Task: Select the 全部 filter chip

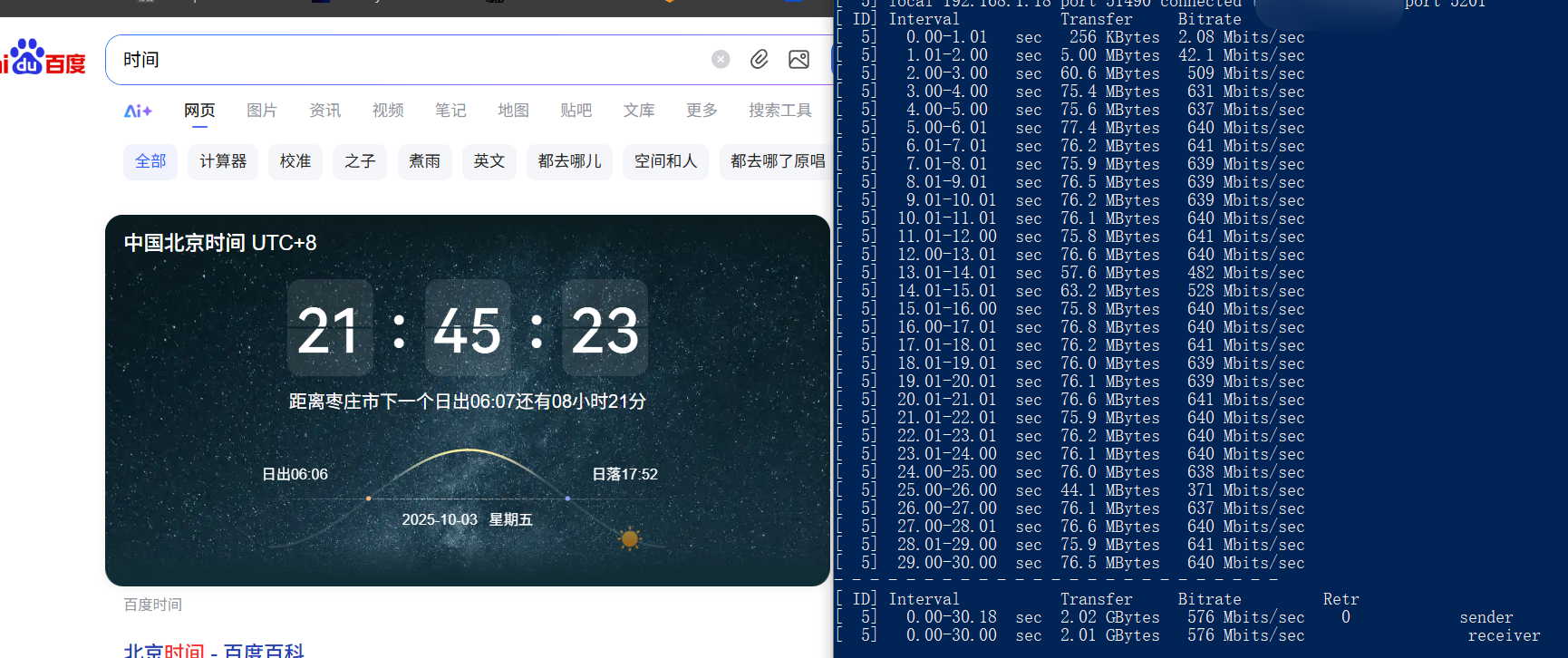Action: tap(150, 161)
